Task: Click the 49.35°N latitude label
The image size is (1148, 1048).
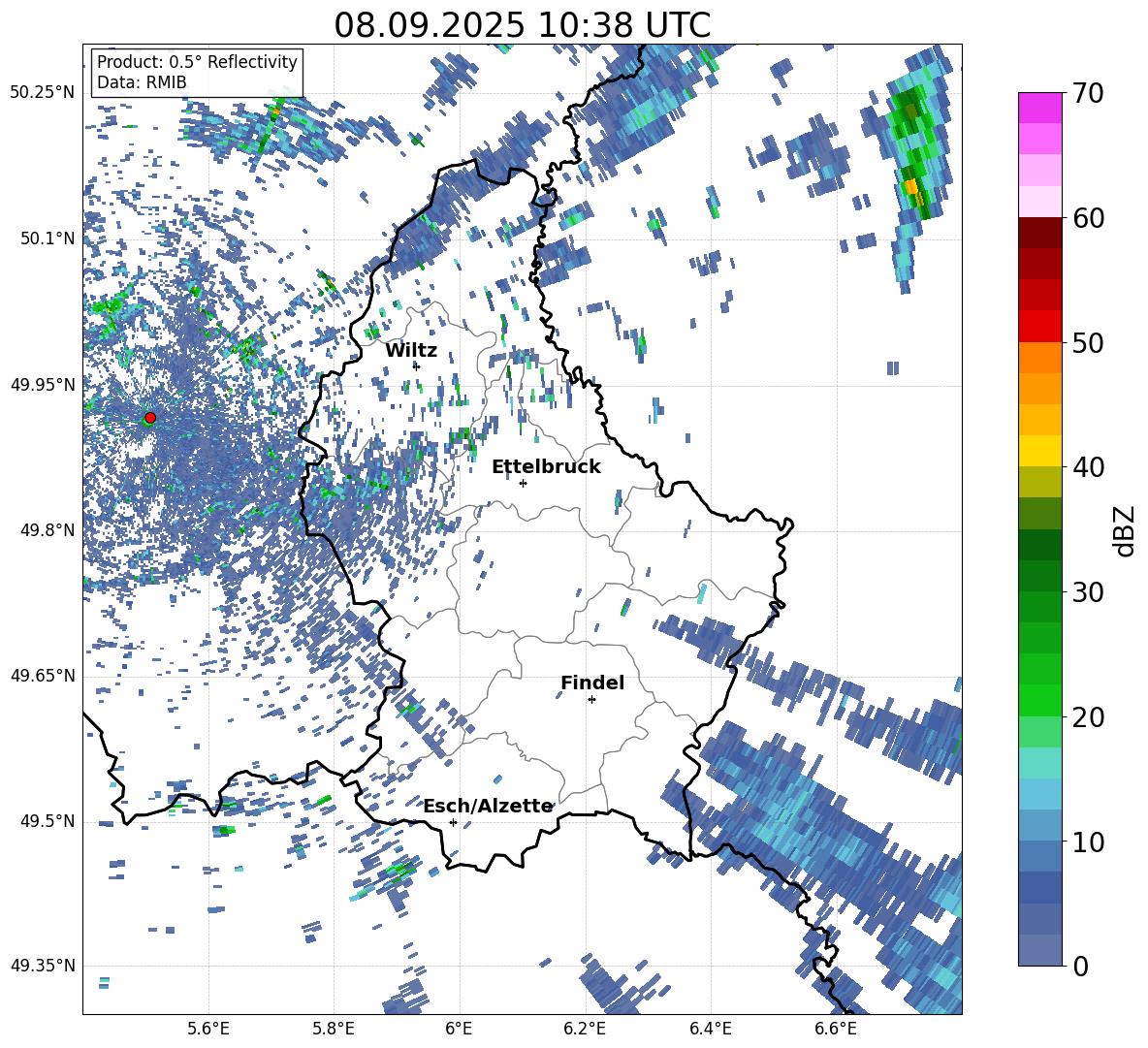Action: tap(43, 966)
